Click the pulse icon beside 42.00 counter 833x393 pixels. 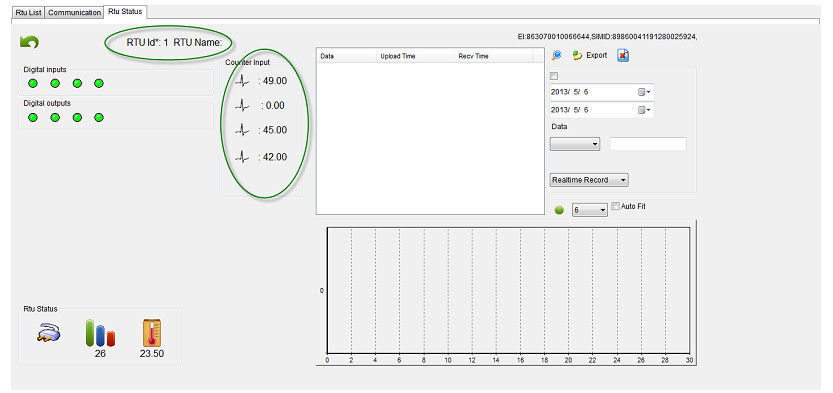tap(242, 157)
